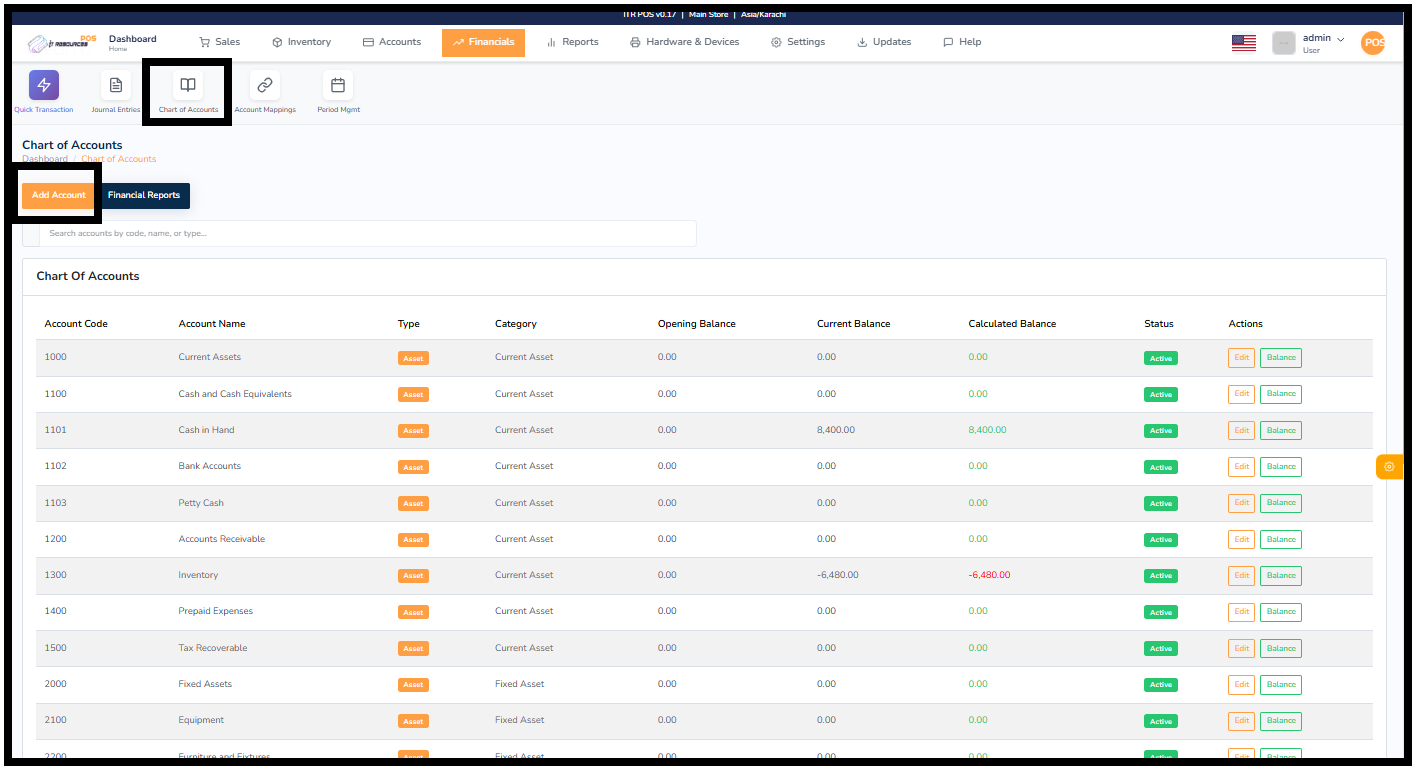Open the Reports menu
The height and width of the screenshot is (772, 1420).
[572, 42]
